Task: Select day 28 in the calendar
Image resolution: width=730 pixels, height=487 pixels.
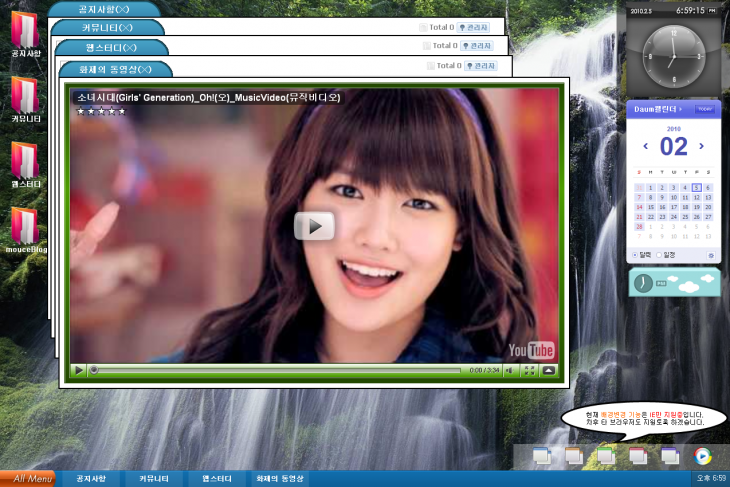Action: (x=639, y=227)
